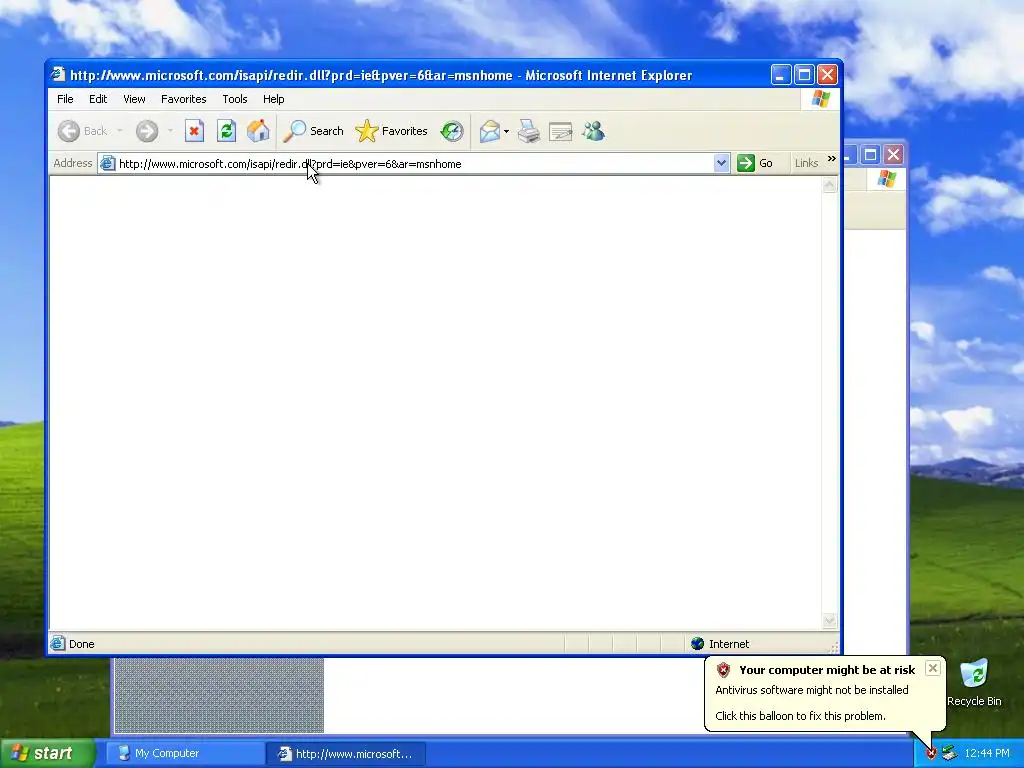The width and height of the screenshot is (1024, 768).
Task: Maximize the Internet Explorer window
Action: click(805, 74)
